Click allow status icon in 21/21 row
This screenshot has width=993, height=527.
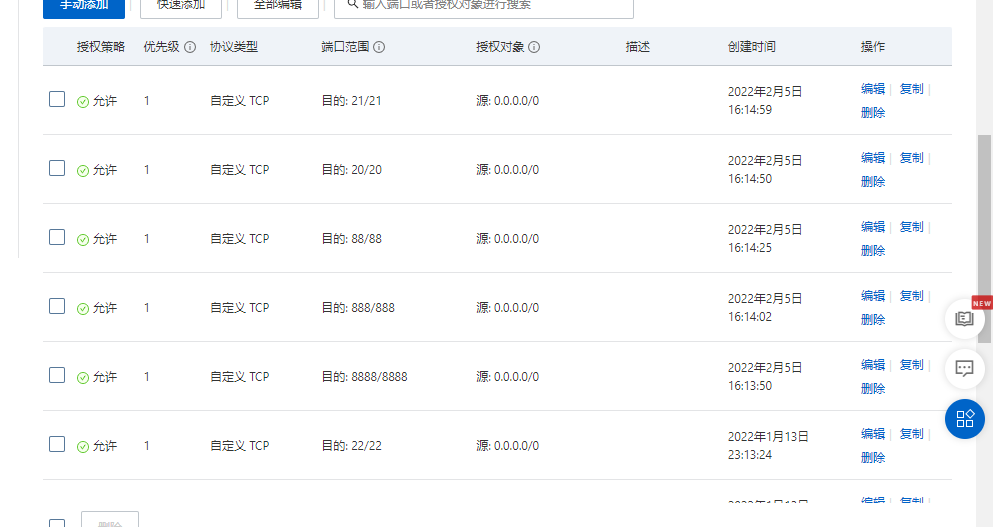[x=83, y=101]
